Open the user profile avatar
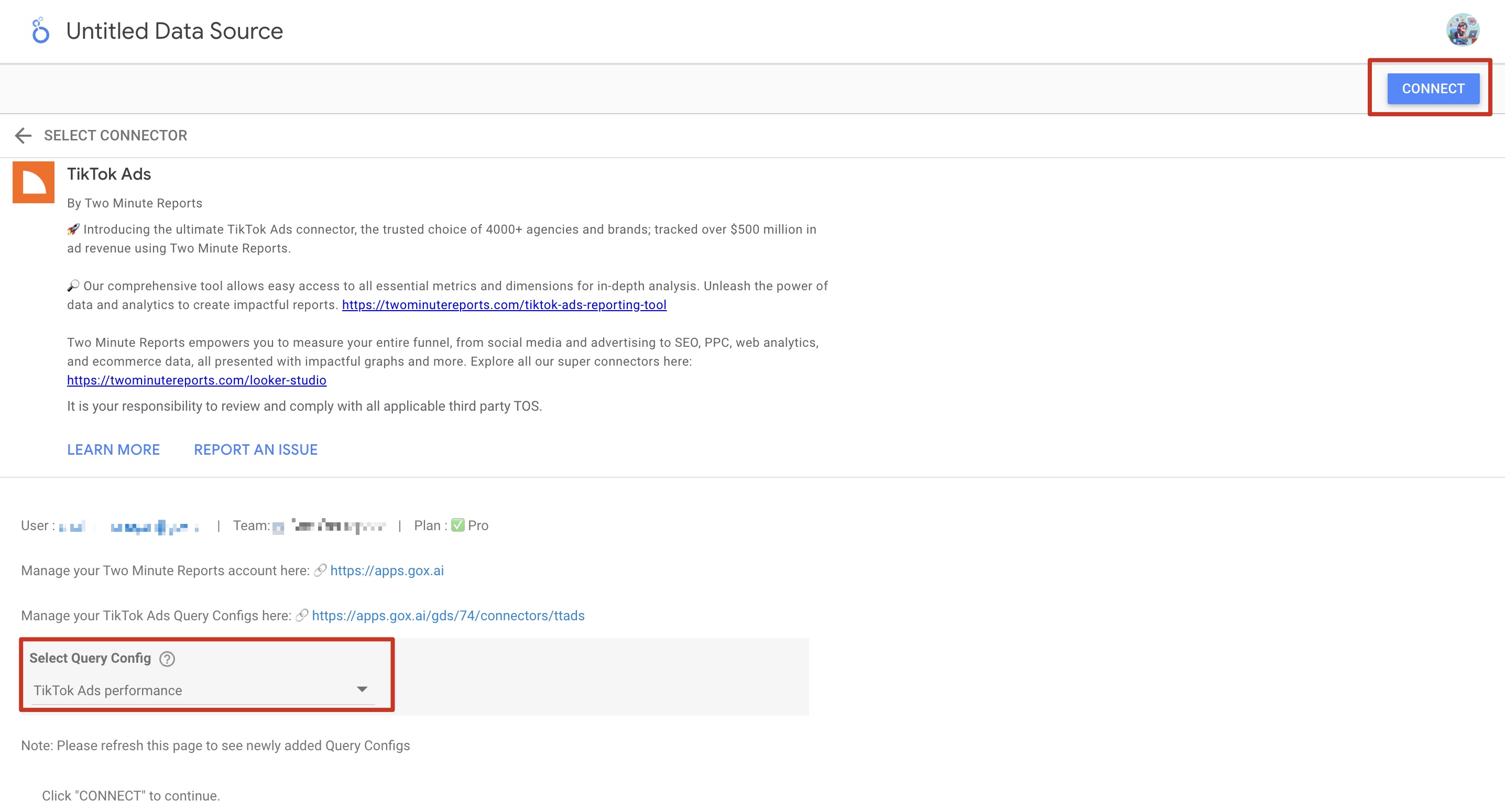The width and height of the screenshot is (1505, 812). point(1463,30)
